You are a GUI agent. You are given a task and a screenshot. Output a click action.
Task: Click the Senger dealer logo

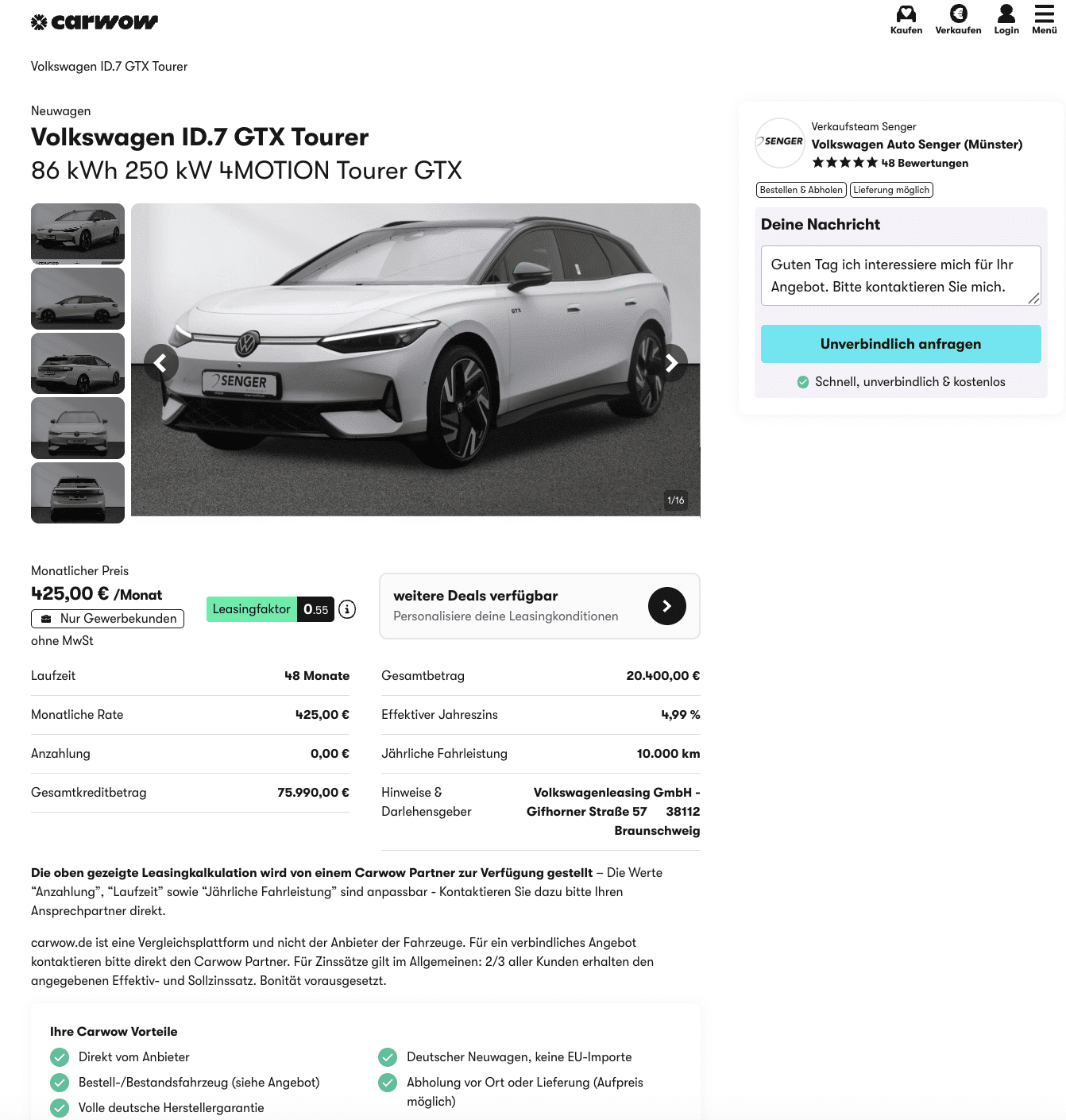[x=779, y=142]
